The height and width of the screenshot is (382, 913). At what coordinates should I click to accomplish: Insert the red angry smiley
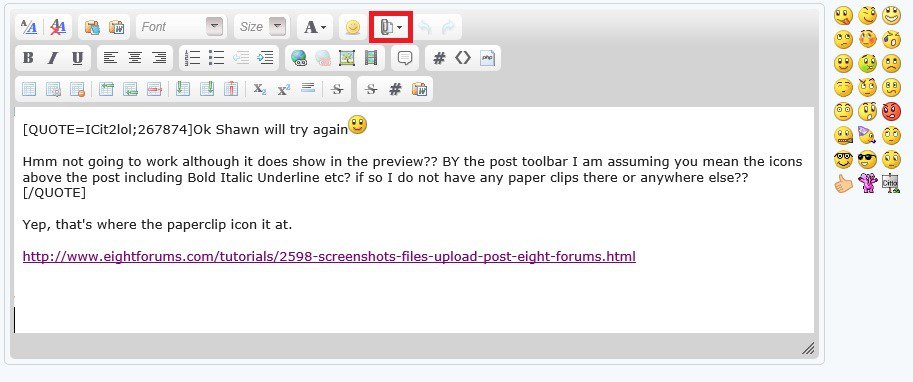[891, 111]
